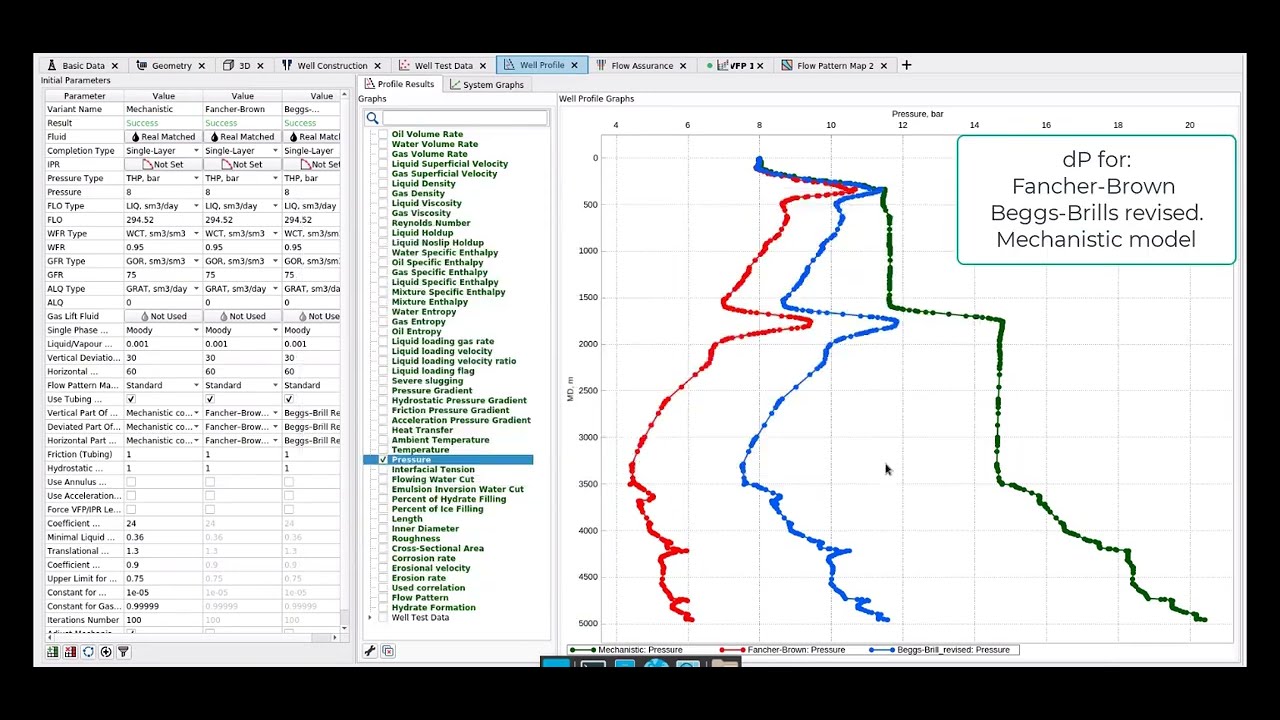Close the Basic Data tab
The height and width of the screenshot is (720, 1280).
tap(114, 66)
